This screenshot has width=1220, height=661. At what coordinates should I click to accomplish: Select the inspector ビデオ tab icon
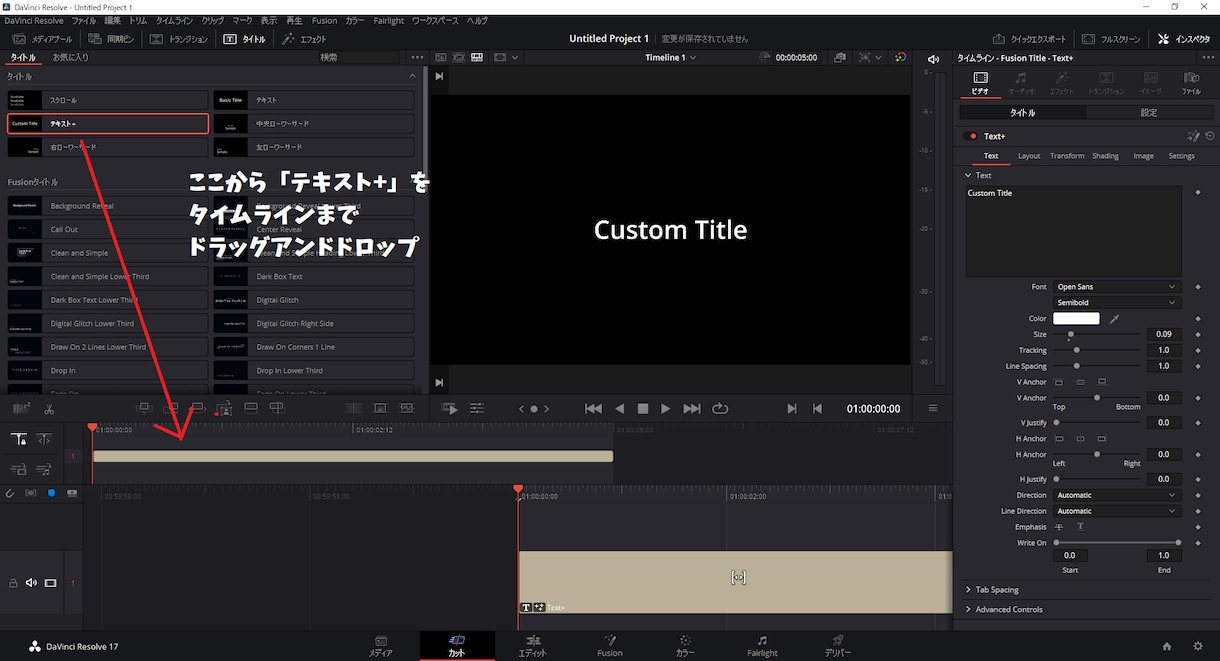coord(980,83)
